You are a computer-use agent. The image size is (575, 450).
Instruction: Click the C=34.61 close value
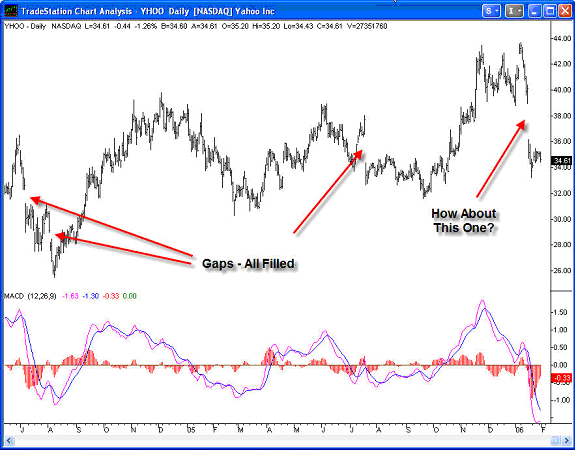pos(330,26)
